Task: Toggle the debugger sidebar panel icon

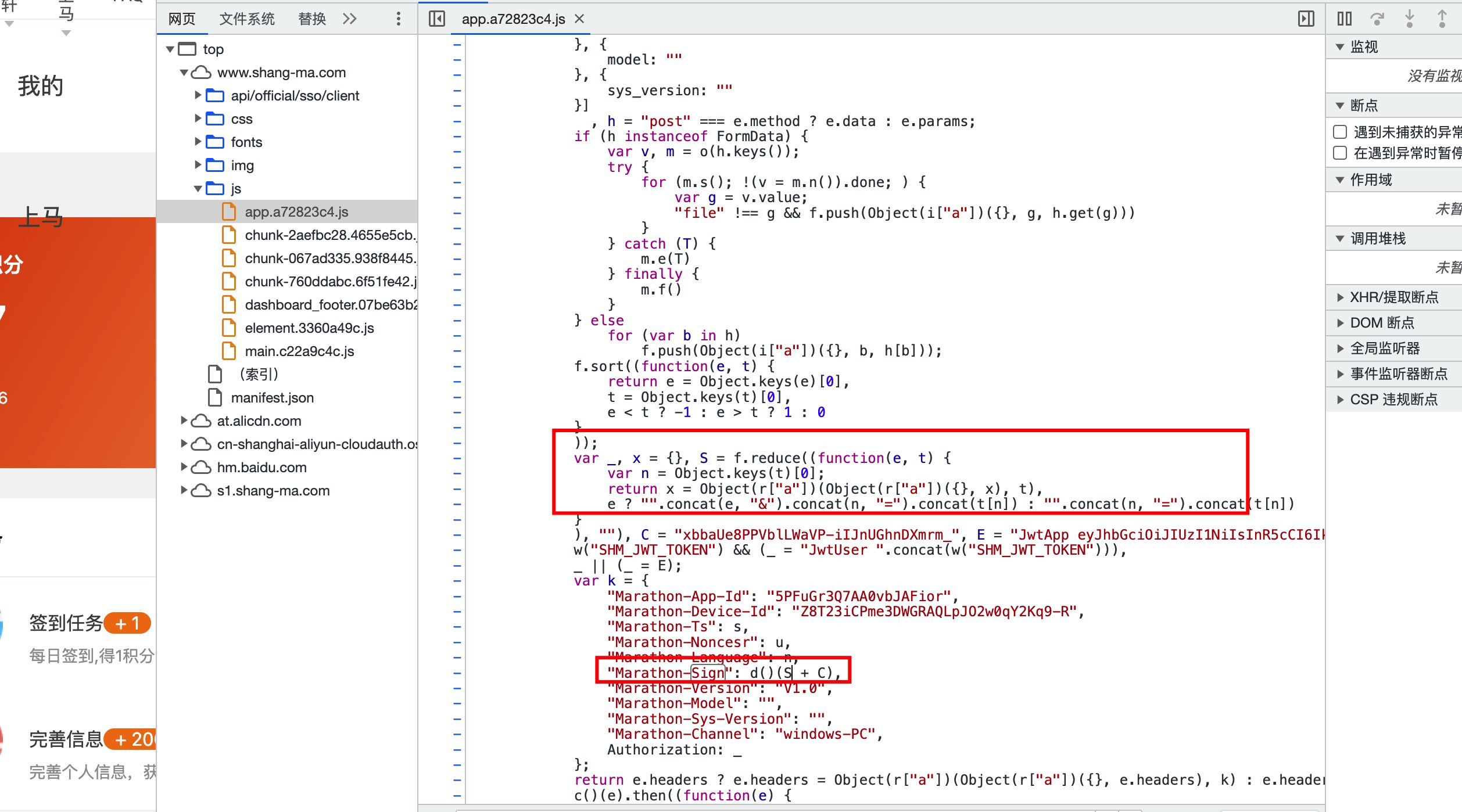Action: click(x=1306, y=19)
